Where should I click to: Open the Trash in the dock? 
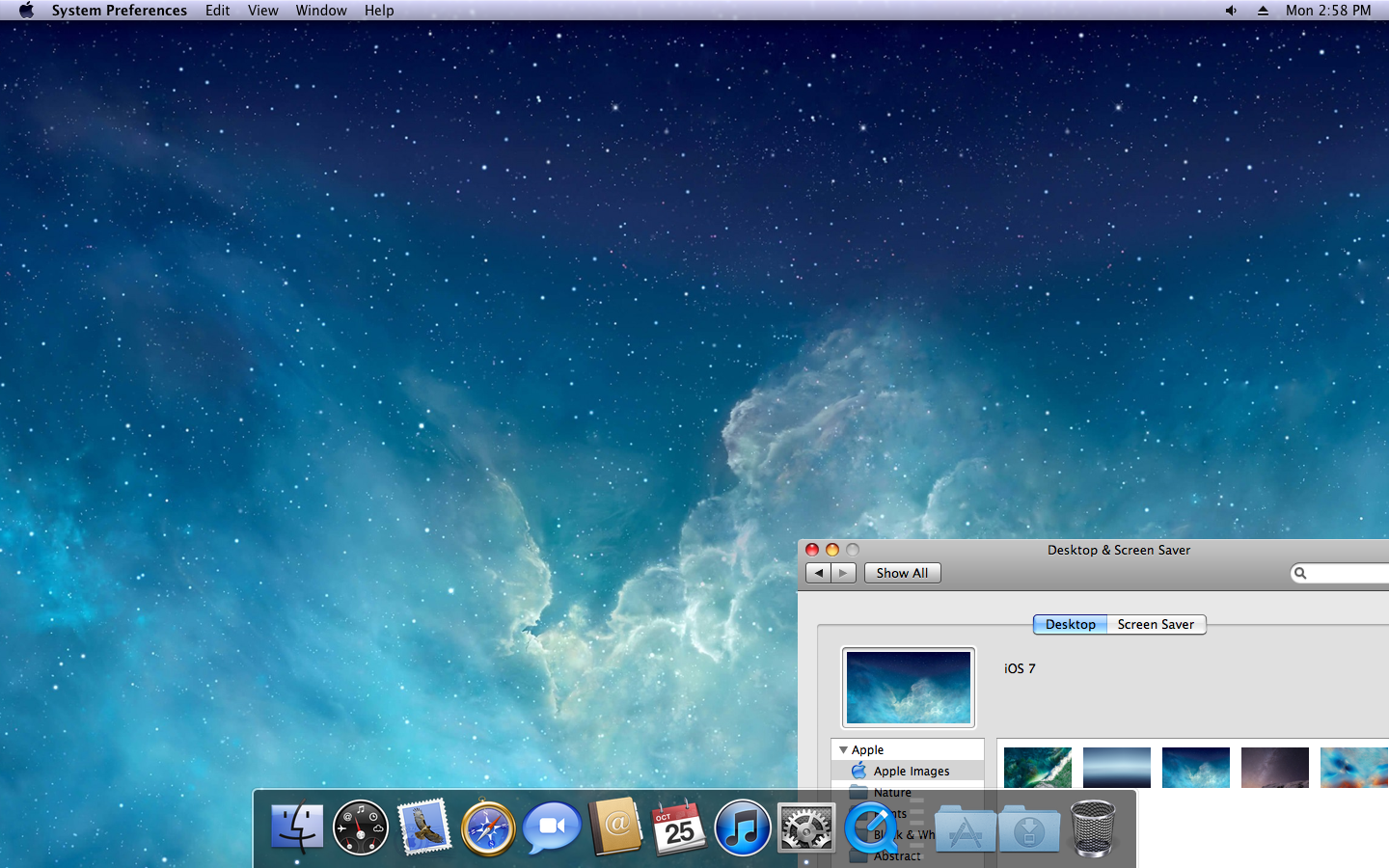[1093, 827]
